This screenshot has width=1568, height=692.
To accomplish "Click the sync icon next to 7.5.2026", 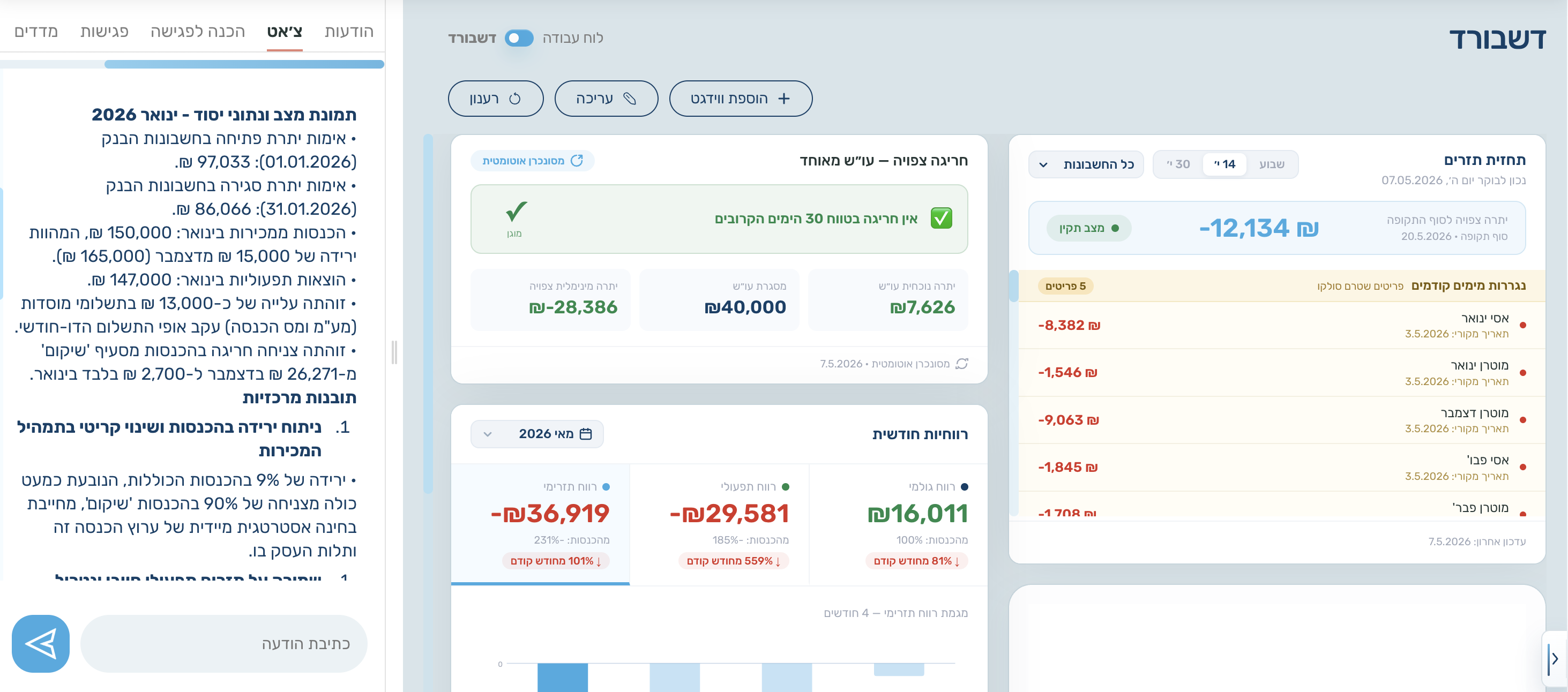I will (962, 363).
